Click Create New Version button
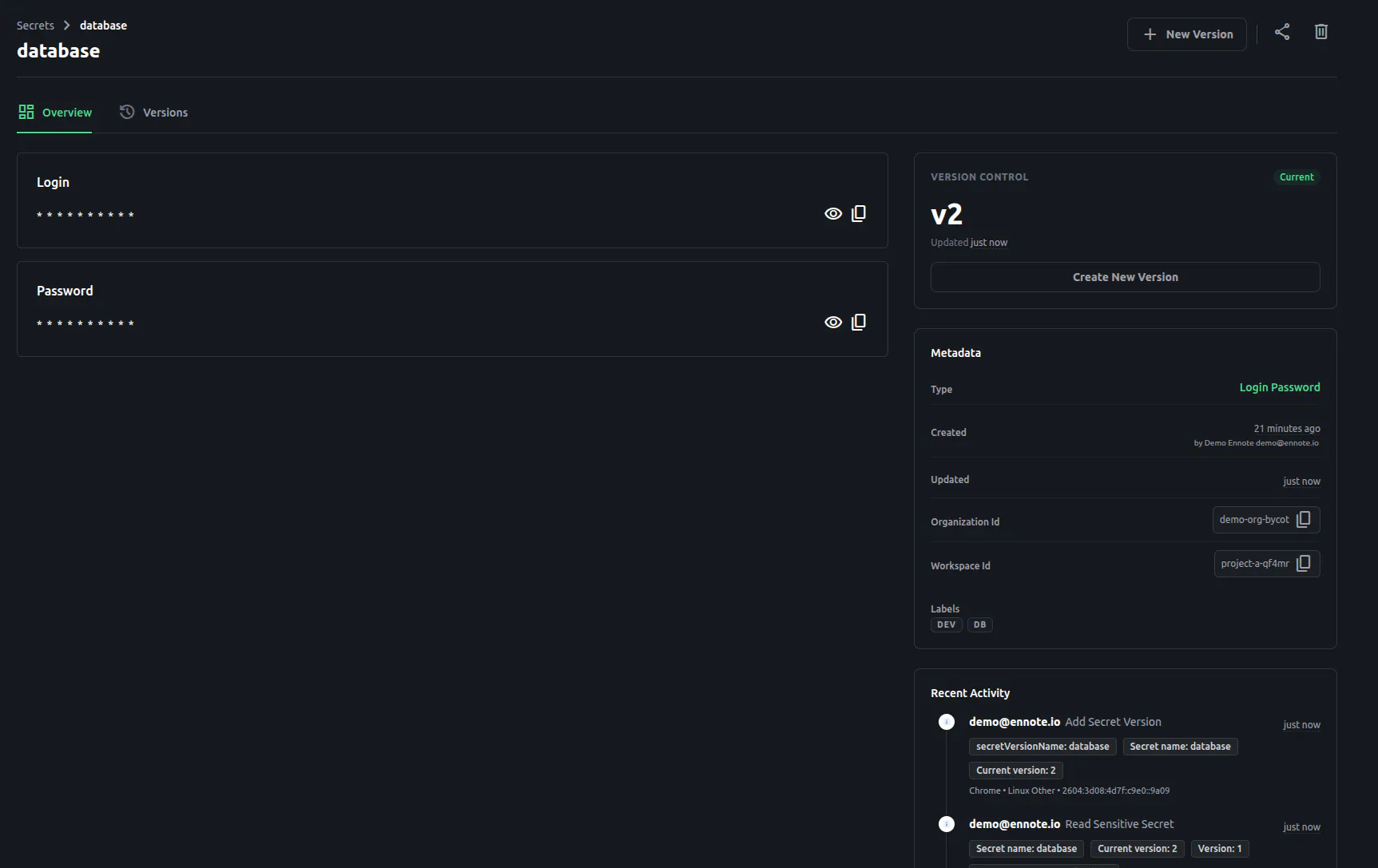This screenshot has width=1378, height=868. (x=1125, y=277)
